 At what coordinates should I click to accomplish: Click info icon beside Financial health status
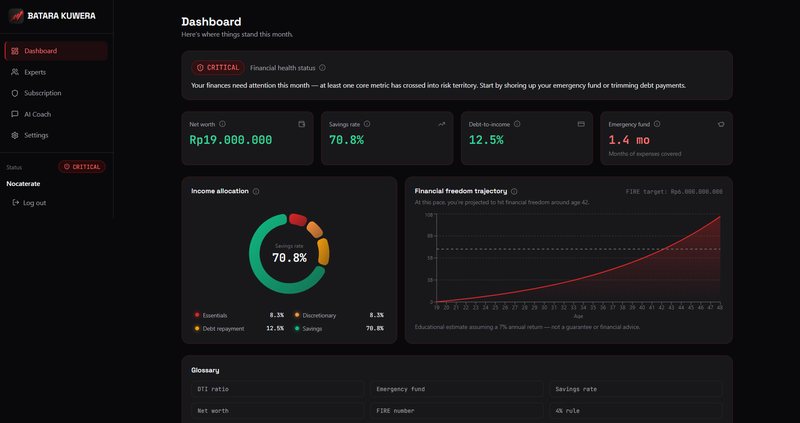tap(322, 68)
